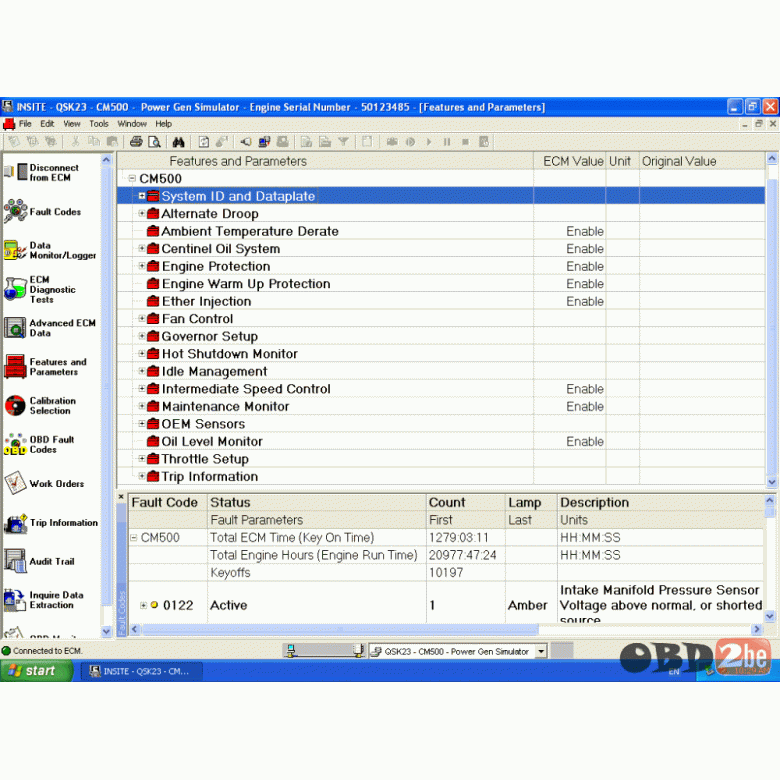This screenshot has height=780, width=780.
Task: Click the Play toolbar icon
Action: [x=429, y=142]
